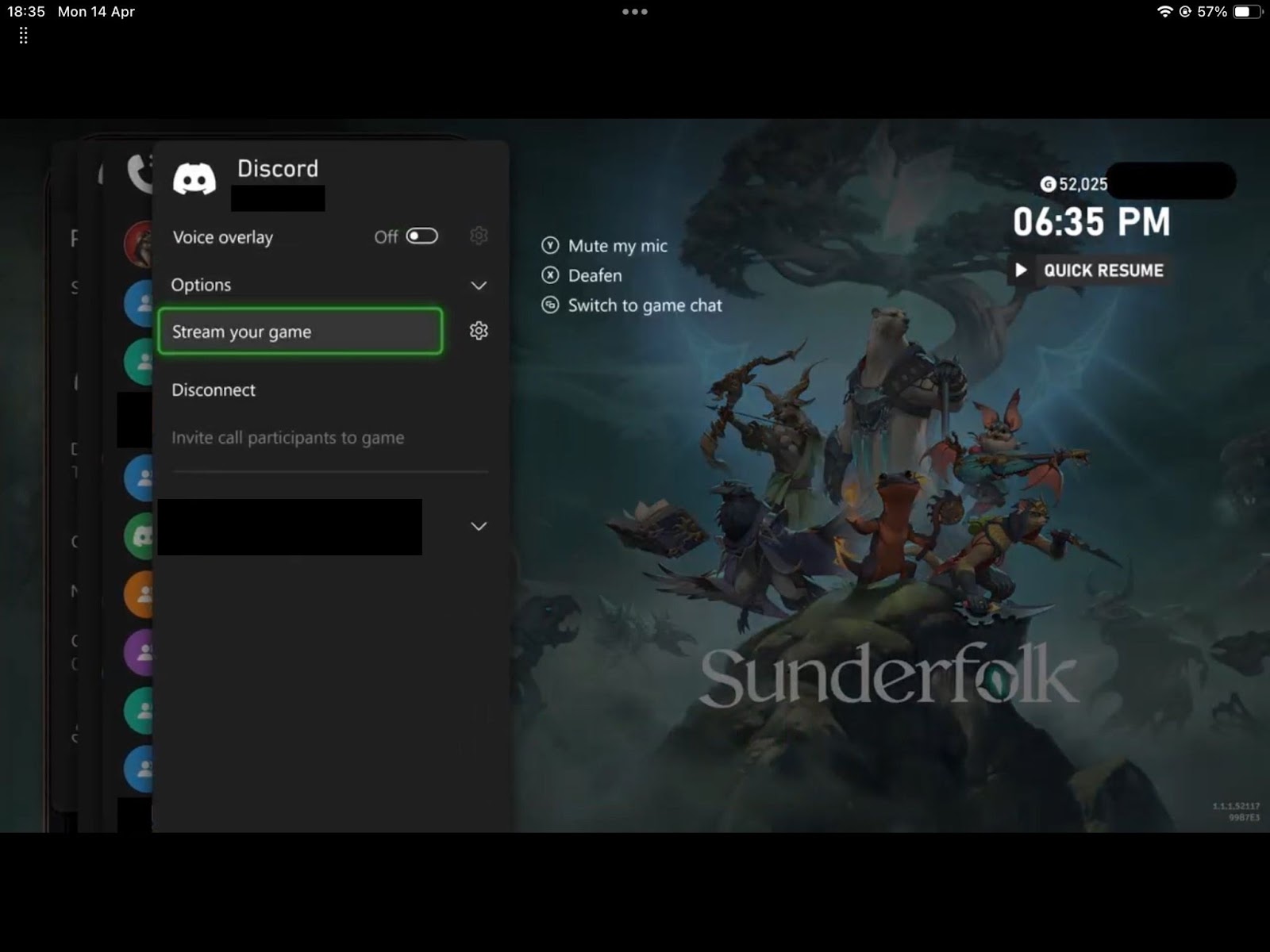The width and height of the screenshot is (1270, 952).
Task: Click the Sunderfolk game title artwork
Action: coord(889,676)
